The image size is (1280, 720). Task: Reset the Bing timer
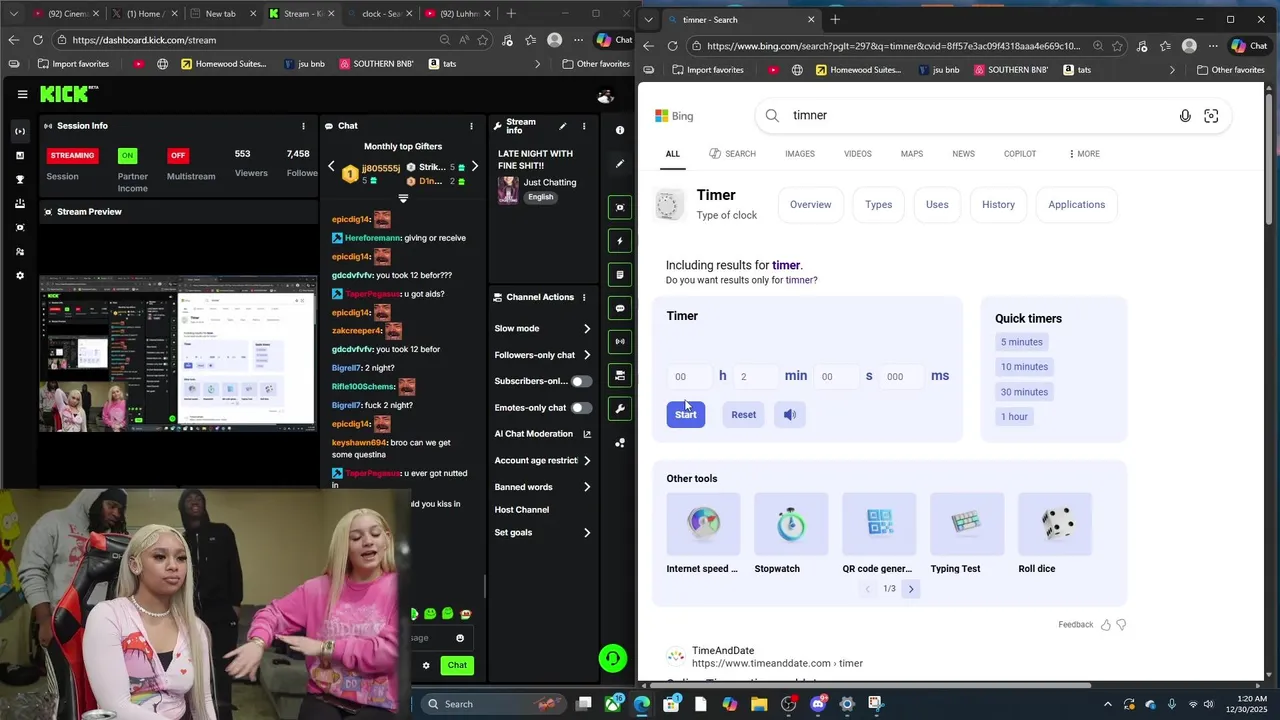[744, 415]
